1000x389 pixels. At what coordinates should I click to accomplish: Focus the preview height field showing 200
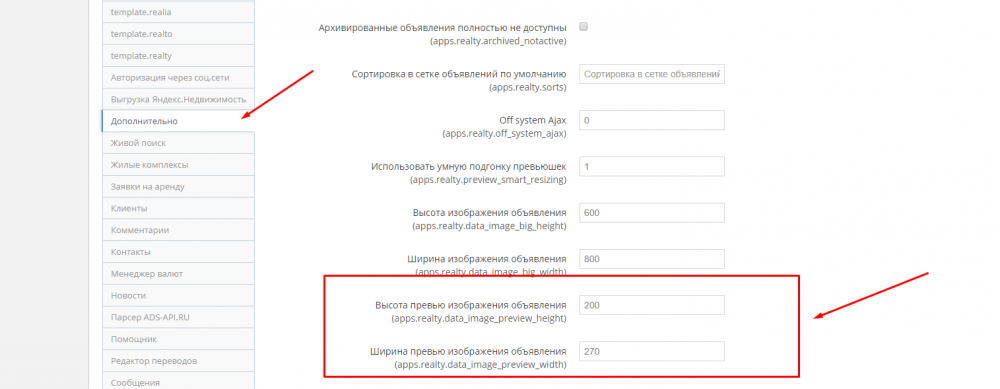652,305
